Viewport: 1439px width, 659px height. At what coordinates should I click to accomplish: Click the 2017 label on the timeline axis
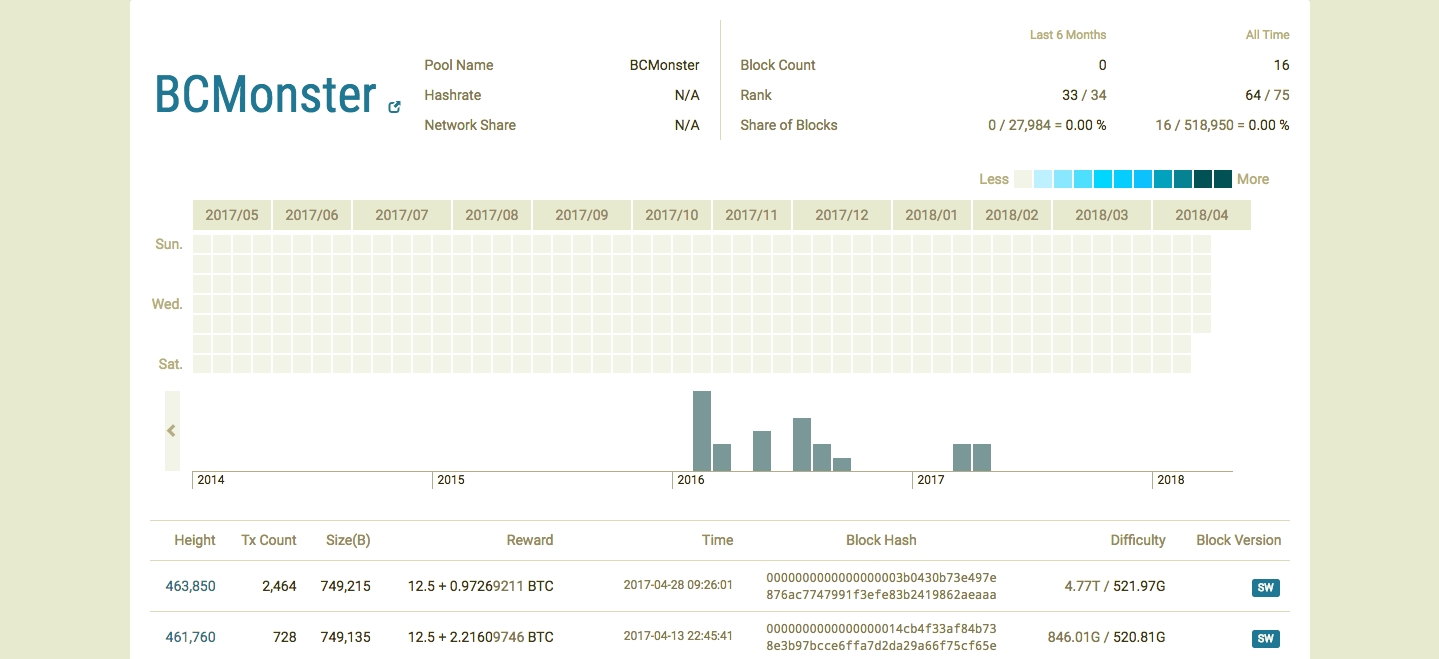click(931, 480)
